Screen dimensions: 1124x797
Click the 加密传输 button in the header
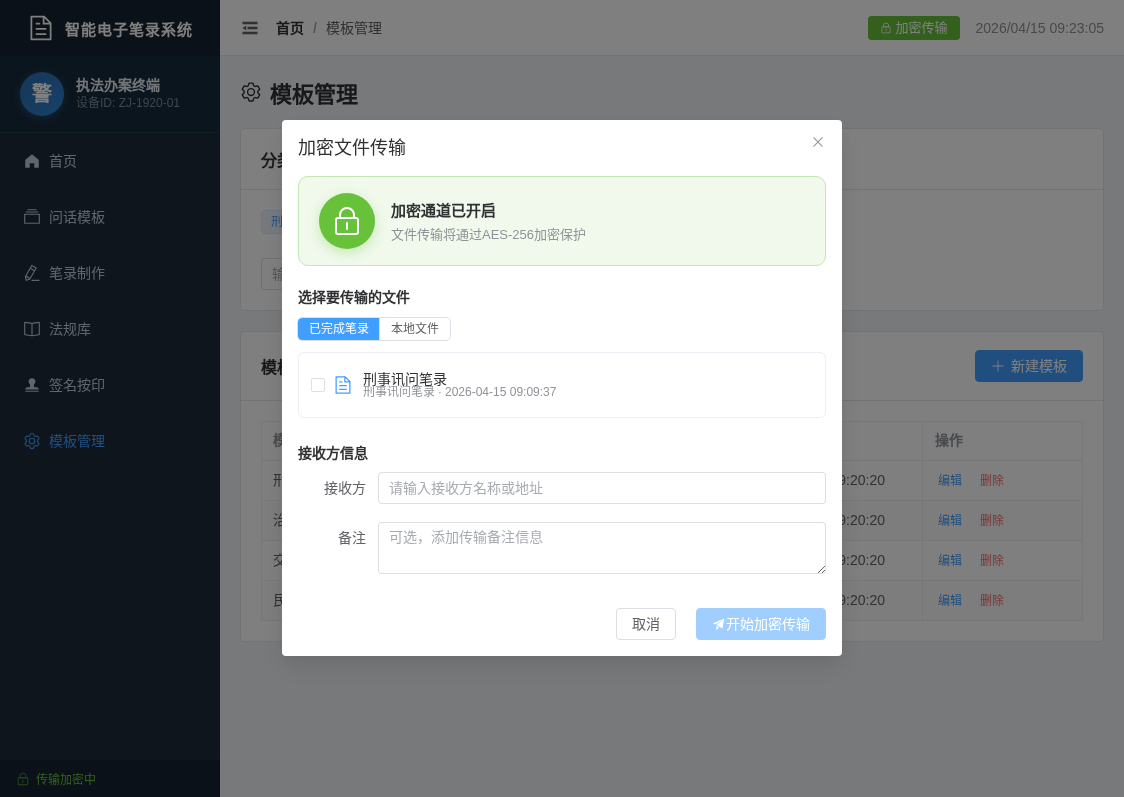click(913, 28)
